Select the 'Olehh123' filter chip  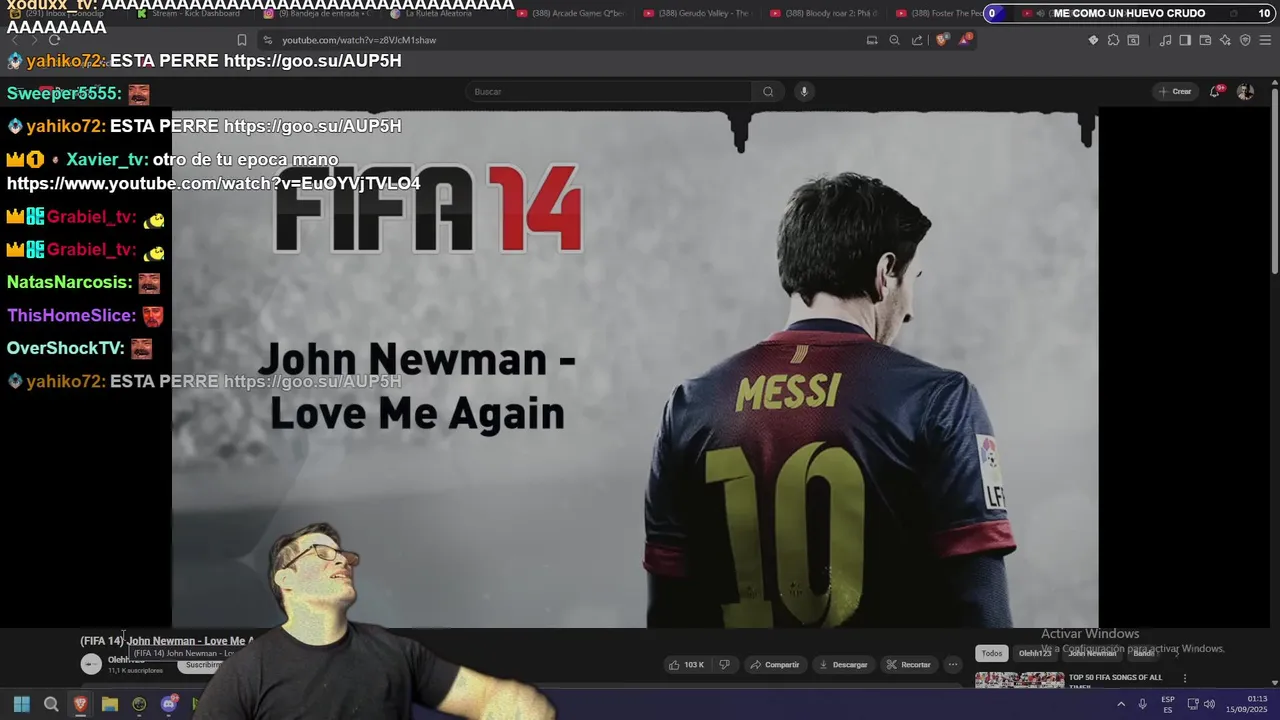pyautogui.click(x=1034, y=653)
